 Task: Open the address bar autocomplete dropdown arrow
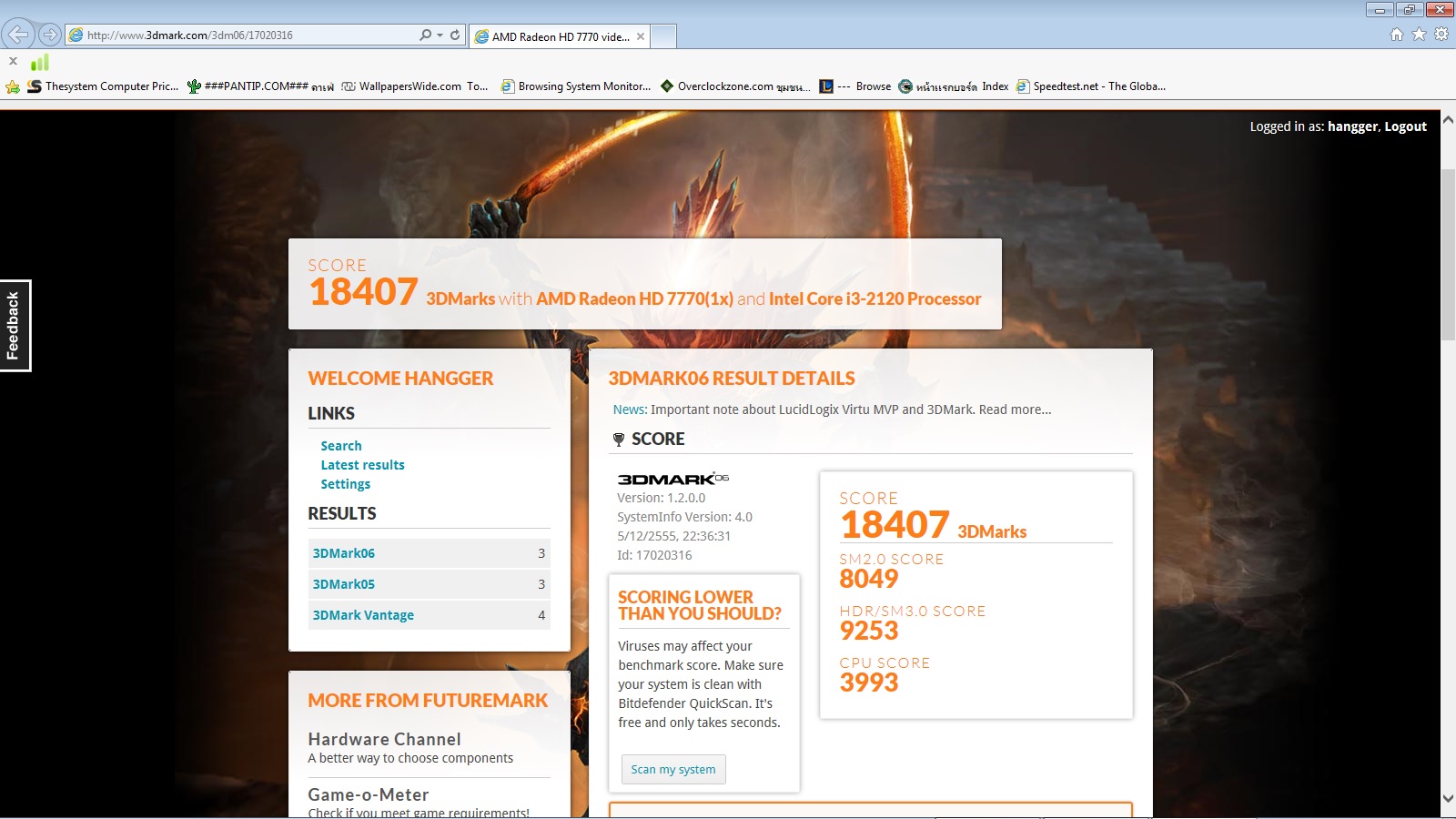(x=440, y=35)
